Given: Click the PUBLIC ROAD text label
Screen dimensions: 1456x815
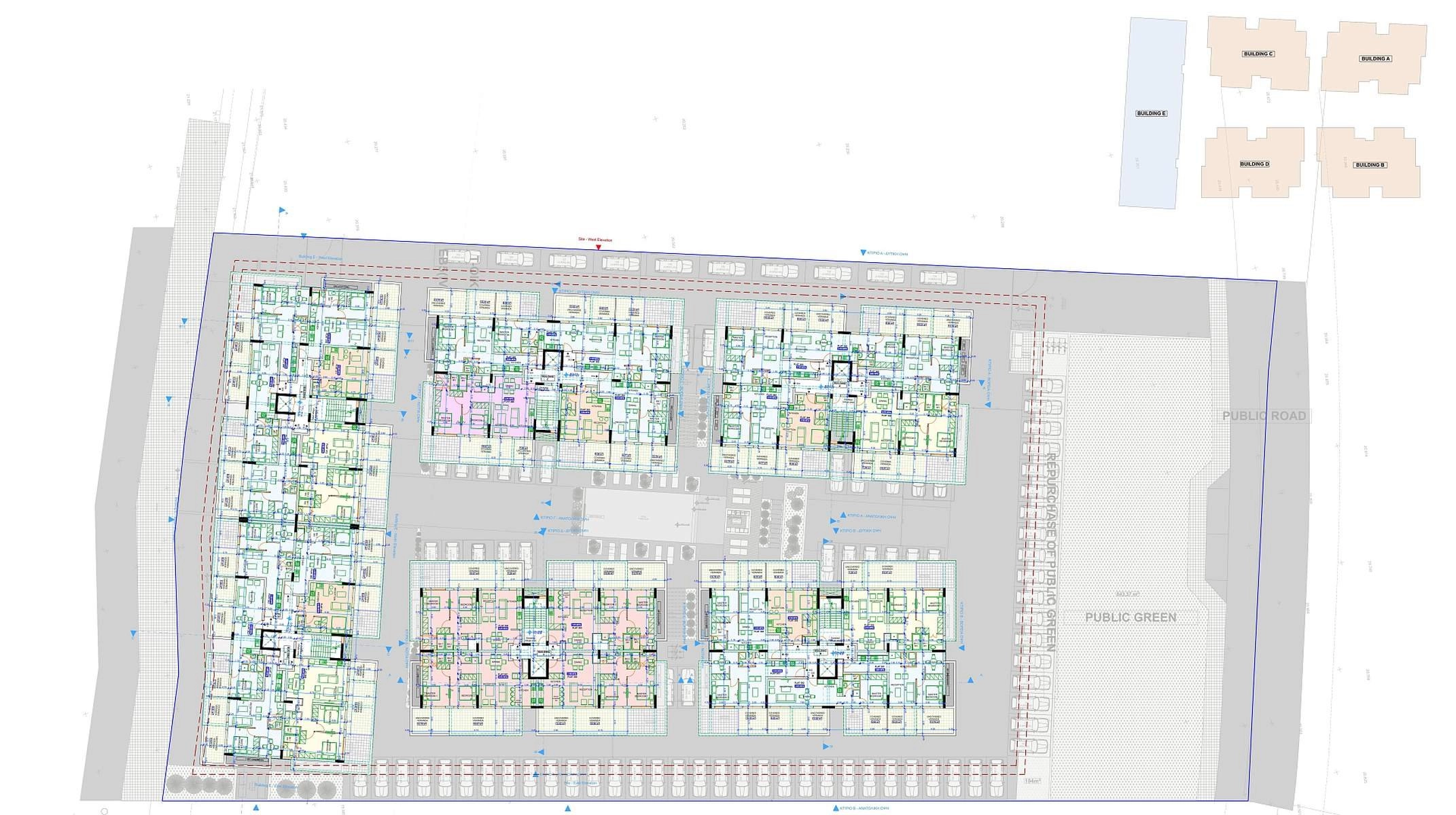Looking at the screenshot, I should tap(1264, 416).
